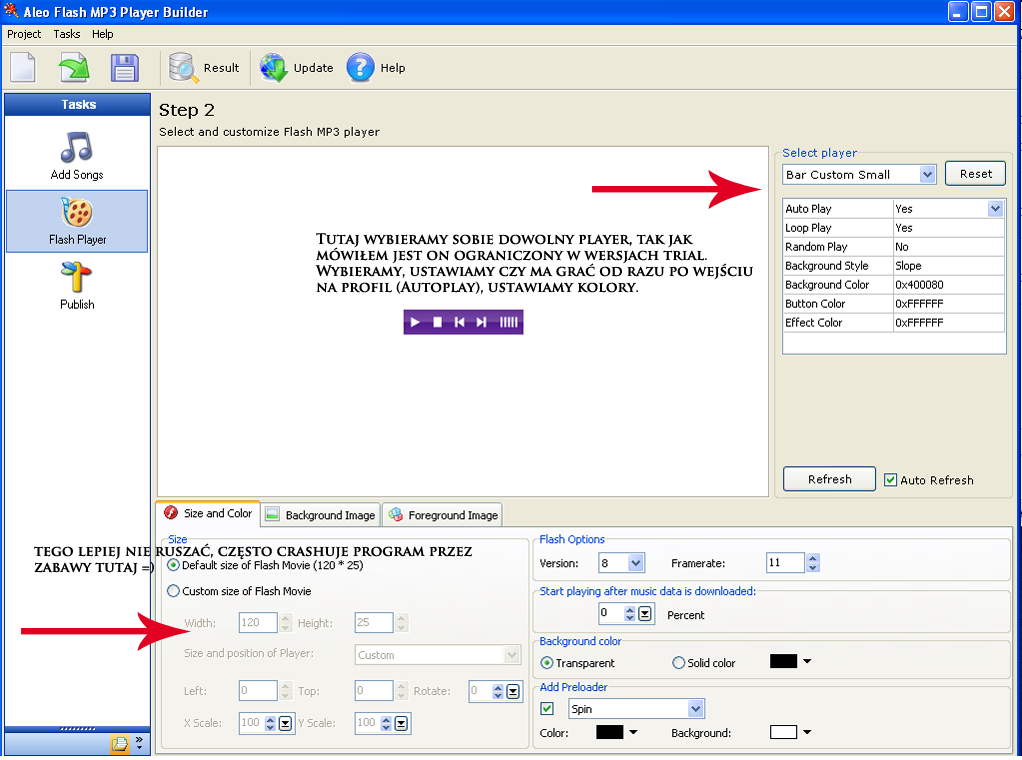The height and width of the screenshot is (760, 1022).
Task: Select the Button Color property row
Action: coord(893,303)
